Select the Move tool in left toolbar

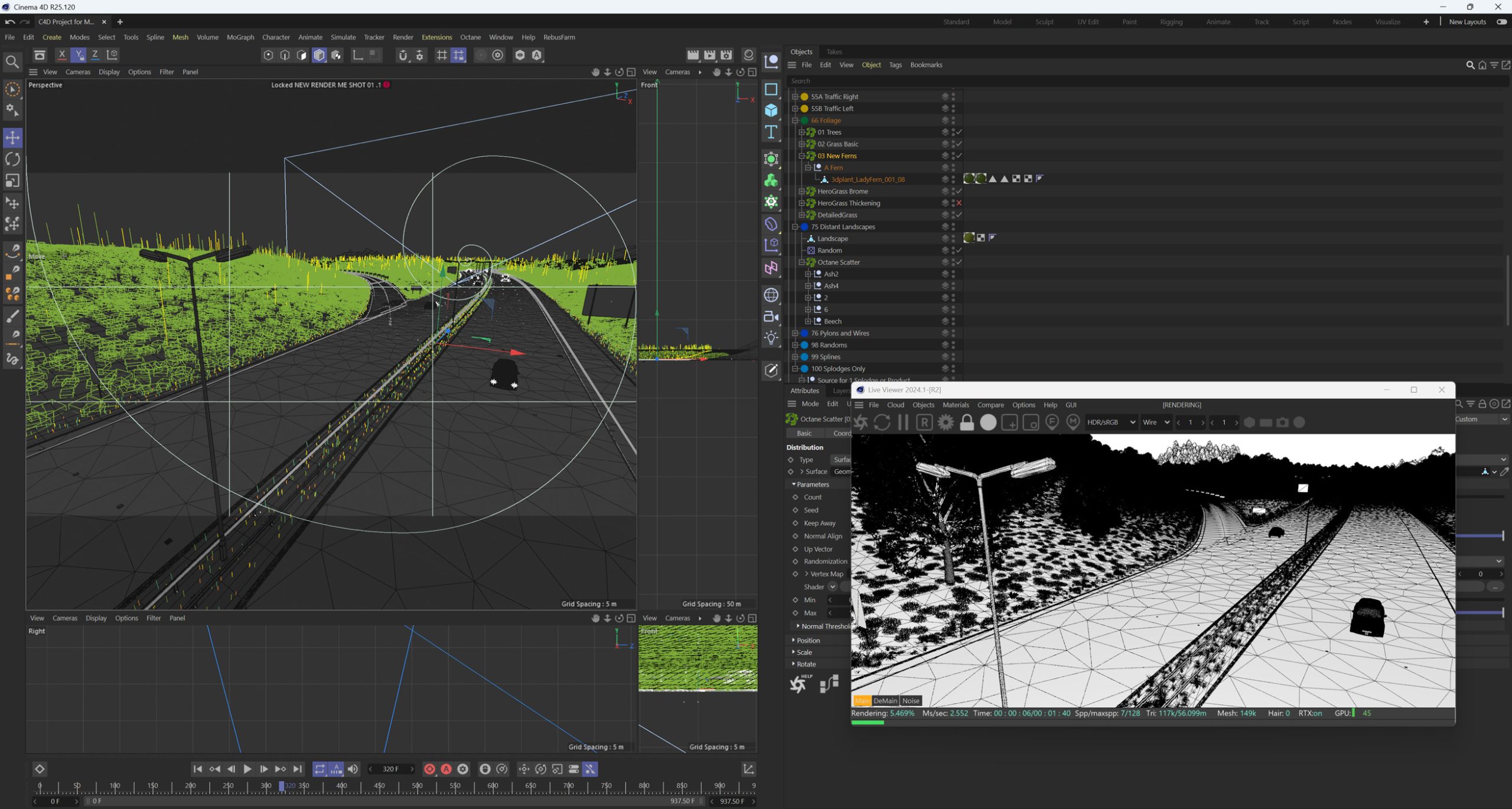pos(12,138)
